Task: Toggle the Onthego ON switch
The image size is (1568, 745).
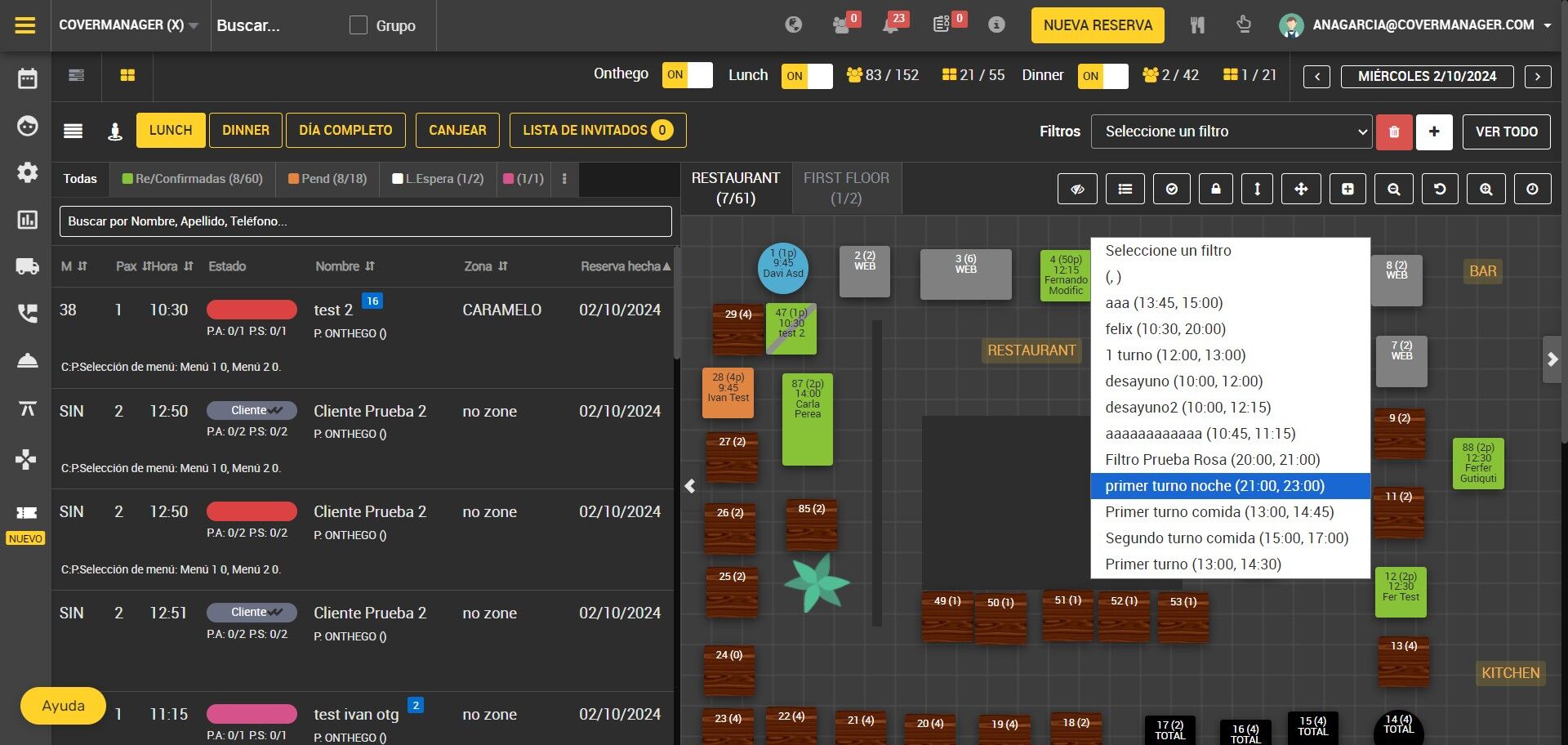Action: click(x=688, y=75)
